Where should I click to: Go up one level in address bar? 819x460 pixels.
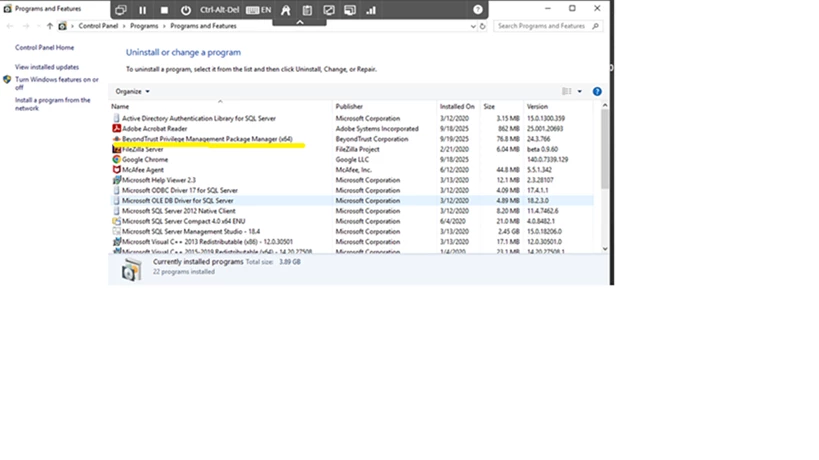[x=50, y=26]
